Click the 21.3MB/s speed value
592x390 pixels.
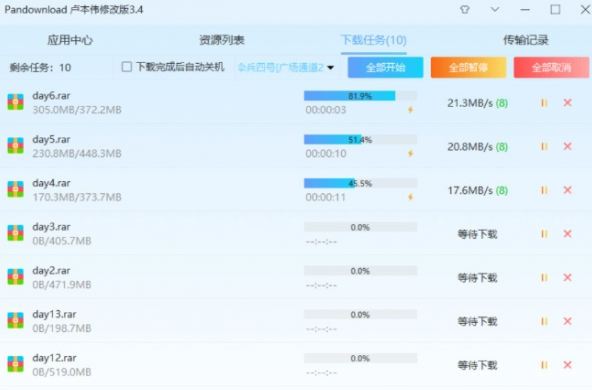[x=470, y=103]
